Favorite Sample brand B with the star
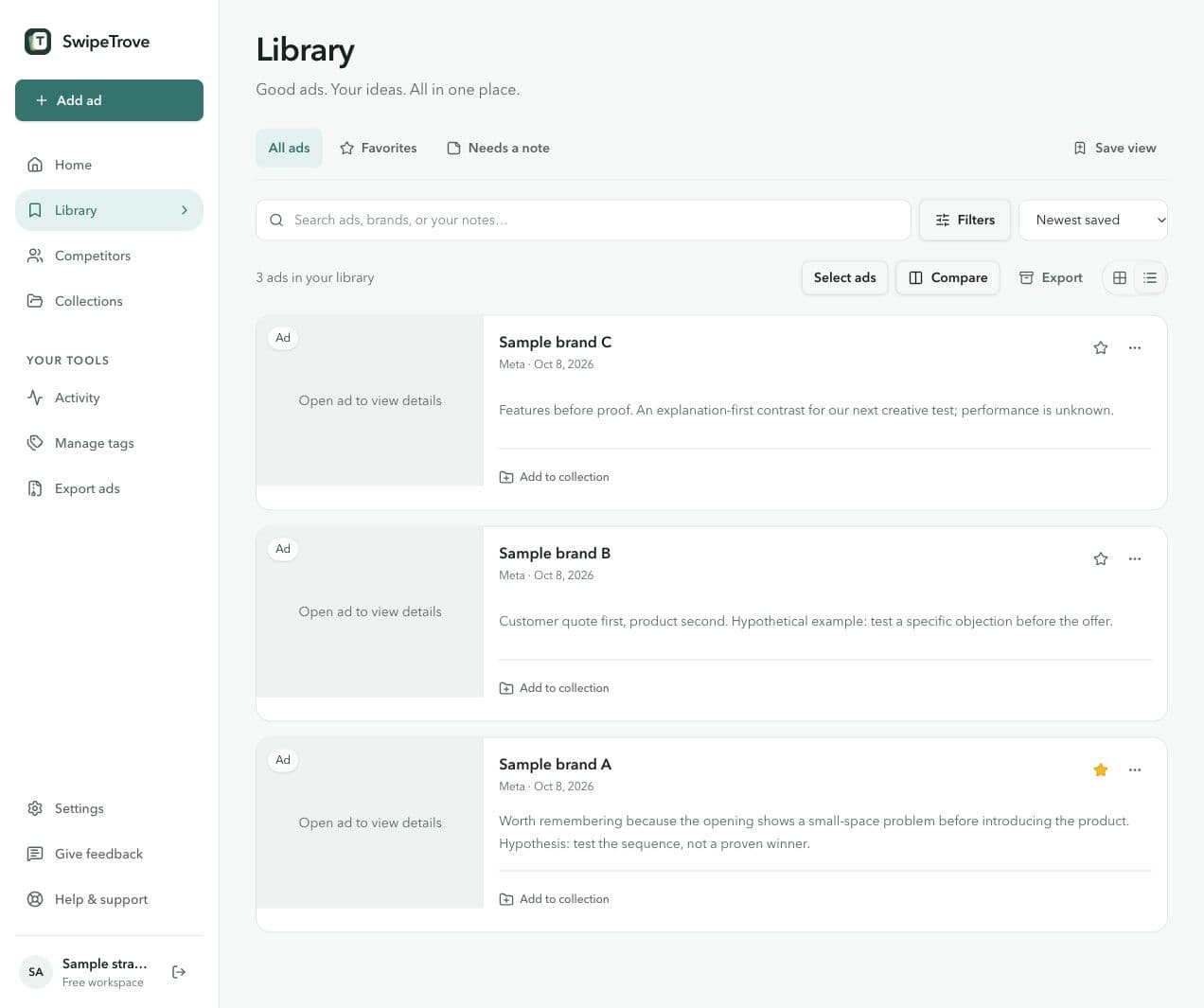Screen dimensions: 1204x1008 pyautogui.click(x=1101, y=558)
